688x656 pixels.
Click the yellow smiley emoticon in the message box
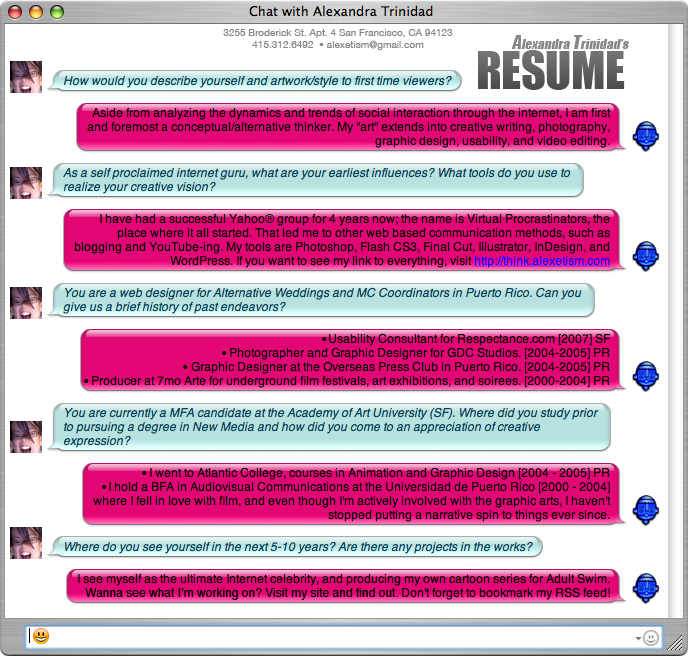pyautogui.click(x=41, y=636)
